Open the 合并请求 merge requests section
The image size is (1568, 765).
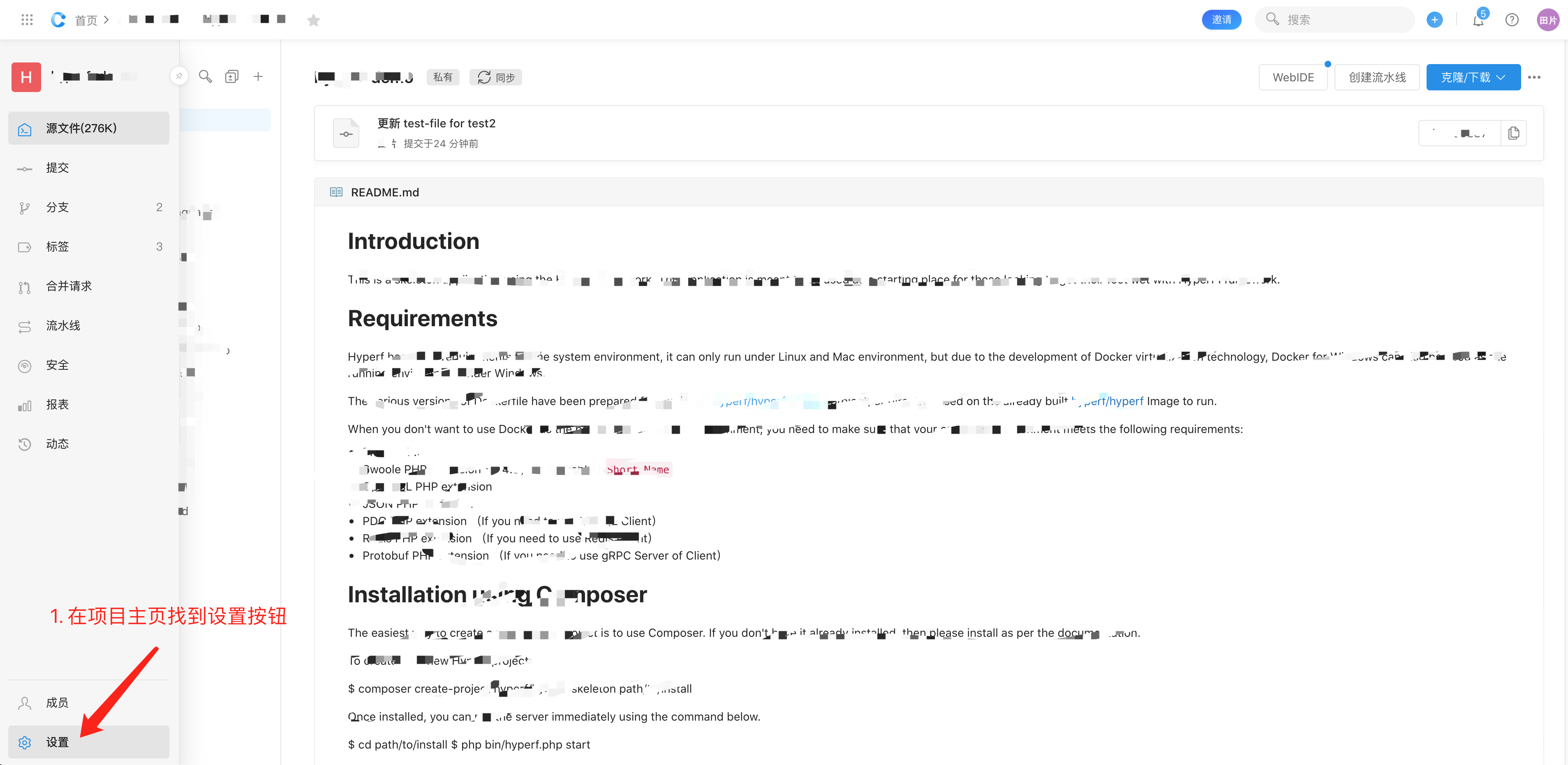(x=69, y=286)
